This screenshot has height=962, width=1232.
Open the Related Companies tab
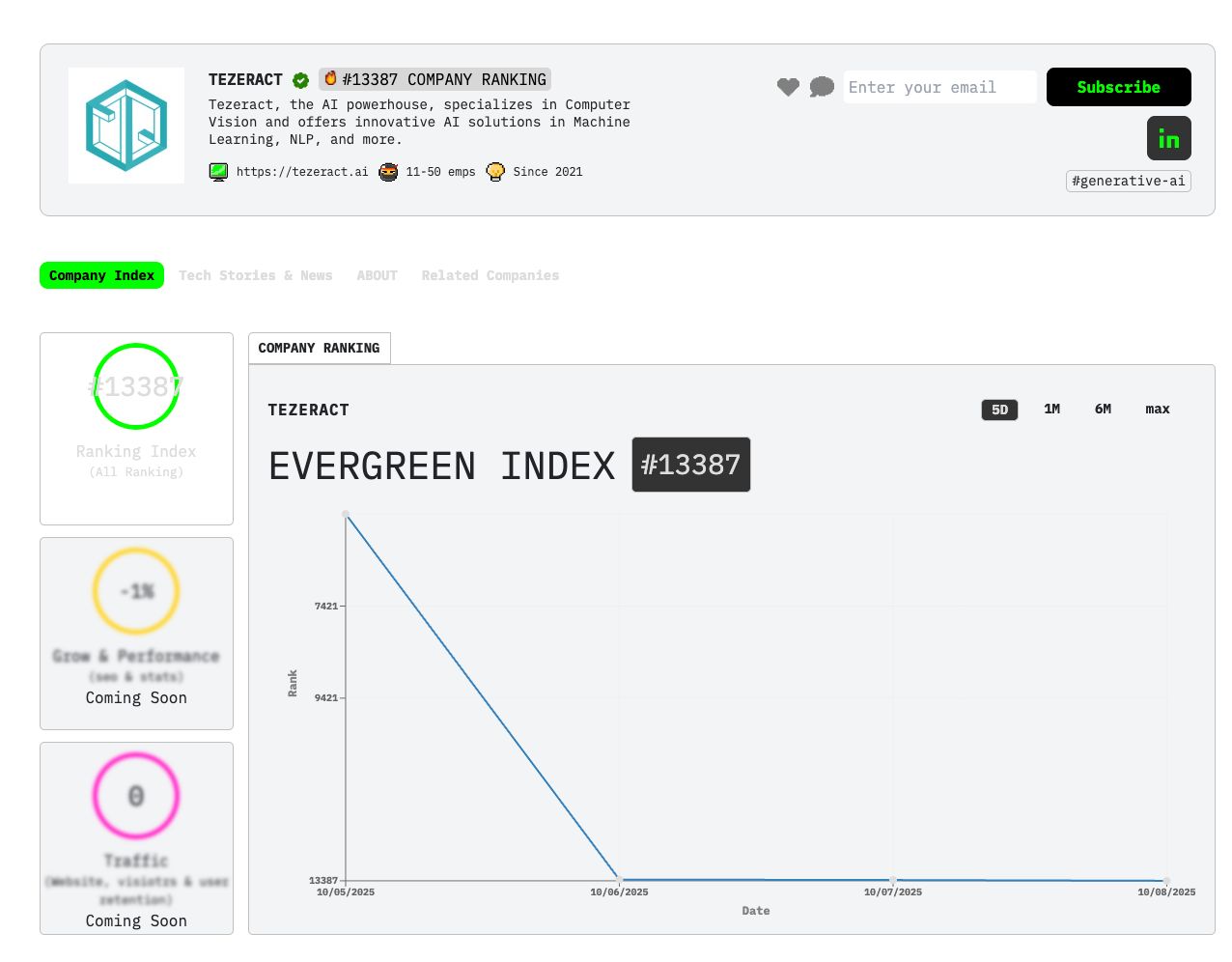[x=490, y=275]
